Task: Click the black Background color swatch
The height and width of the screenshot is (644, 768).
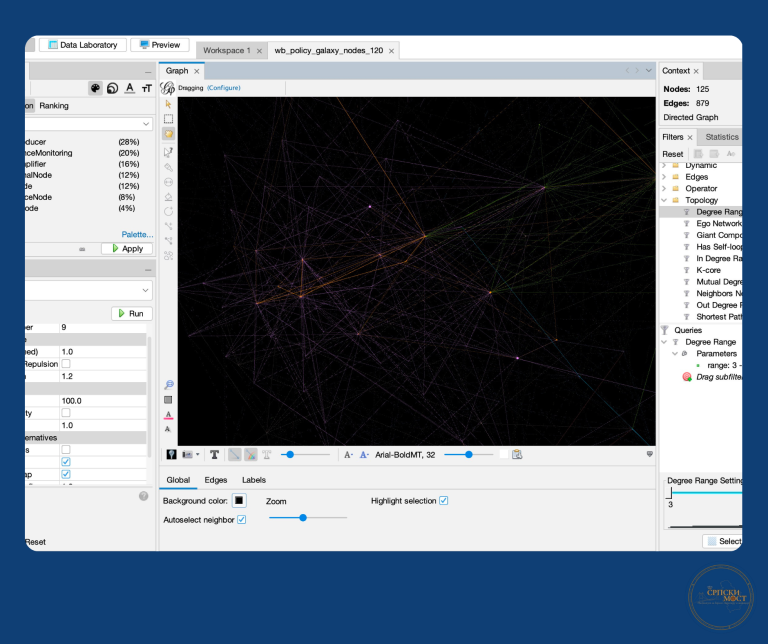Action: coord(239,500)
